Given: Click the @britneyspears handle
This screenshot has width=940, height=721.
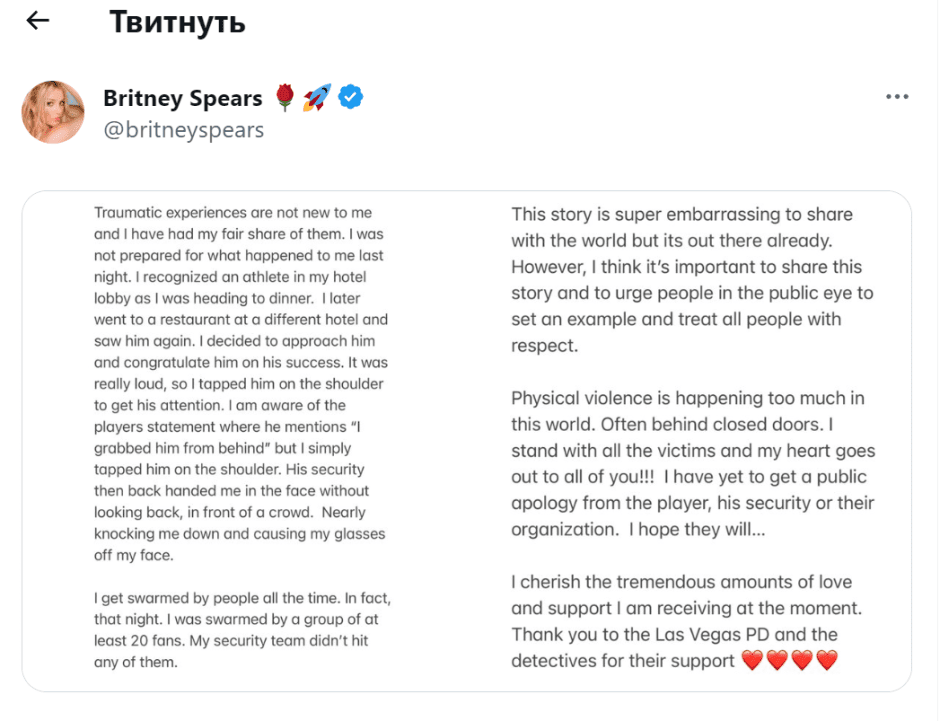Looking at the screenshot, I should [x=183, y=129].
